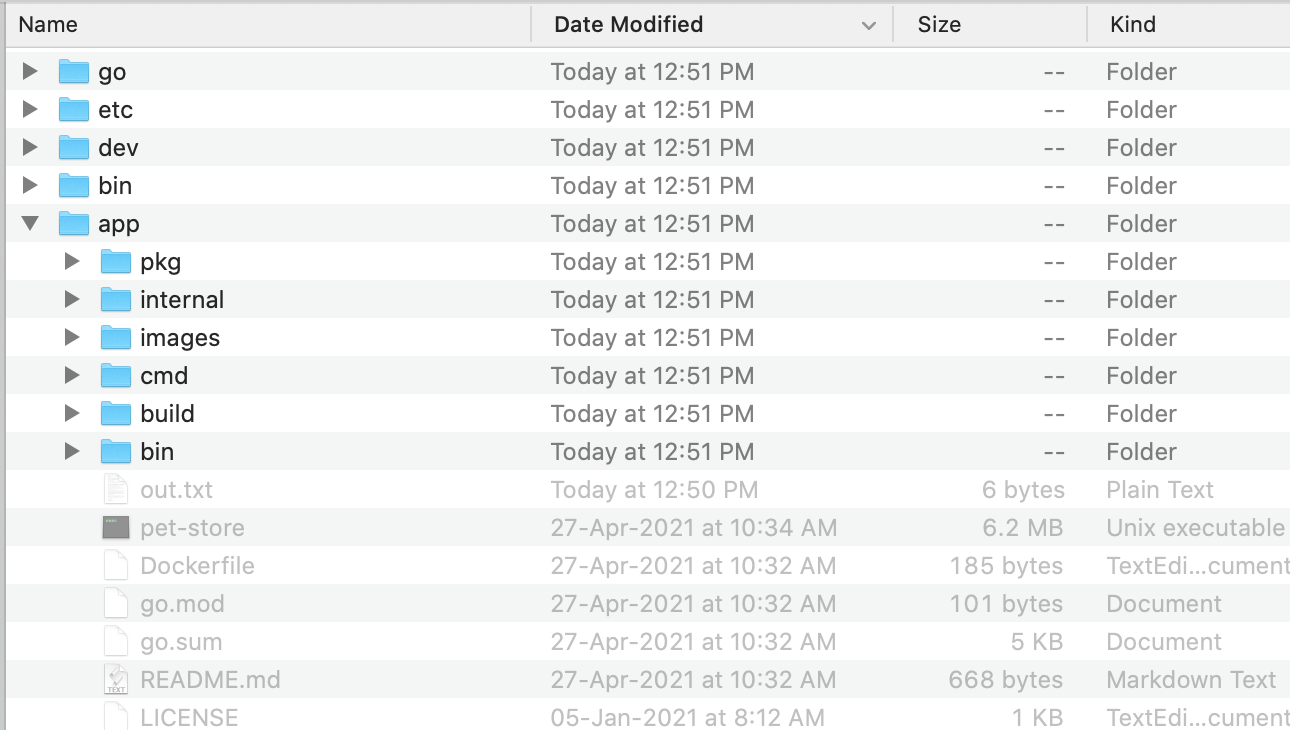This screenshot has width=1290, height=730.
Task: Select the pet-store Unix executable icon
Action: click(x=116, y=527)
